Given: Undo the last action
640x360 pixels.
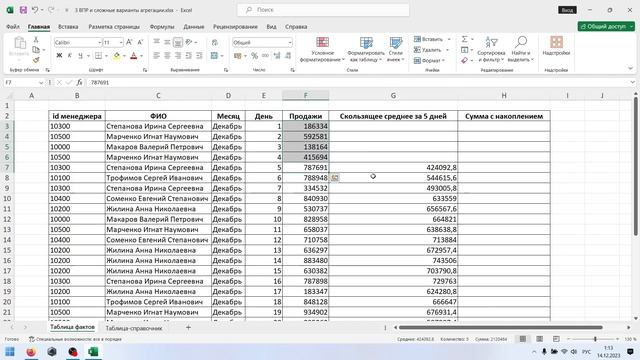Looking at the screenshot, I should (x=35, y=10).
